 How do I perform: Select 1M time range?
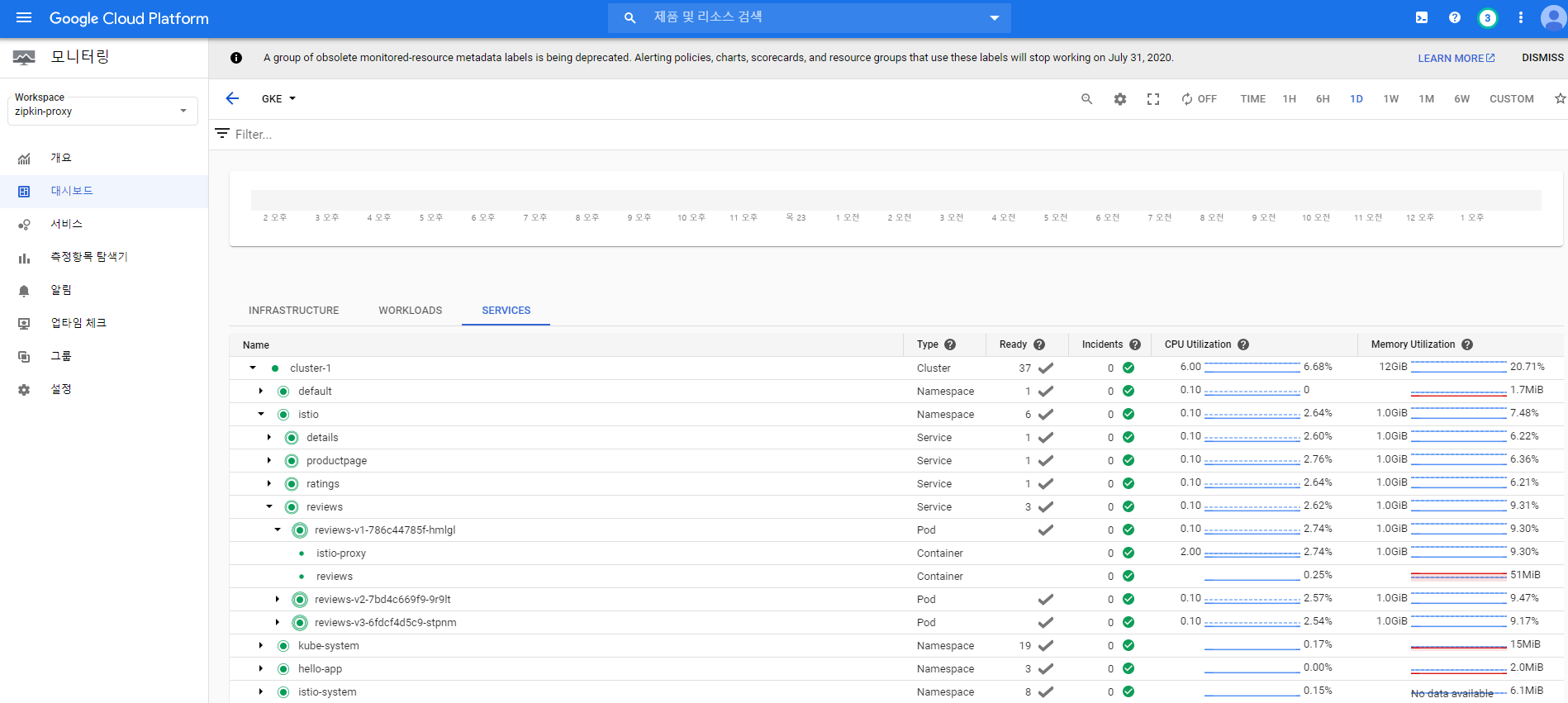pyautogui.click(x=1426, y=99)
